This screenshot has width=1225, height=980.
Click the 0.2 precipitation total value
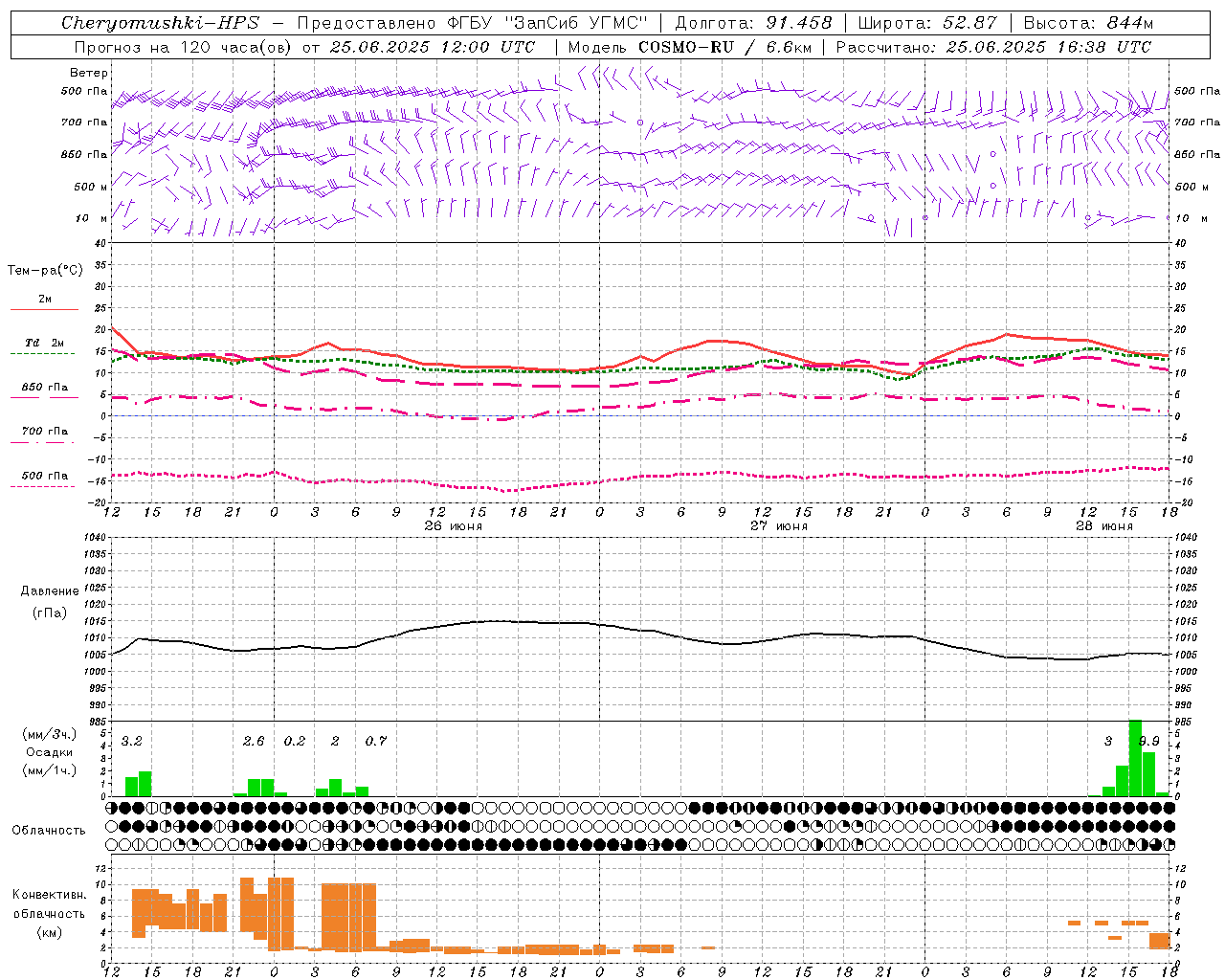click(295, 742)
